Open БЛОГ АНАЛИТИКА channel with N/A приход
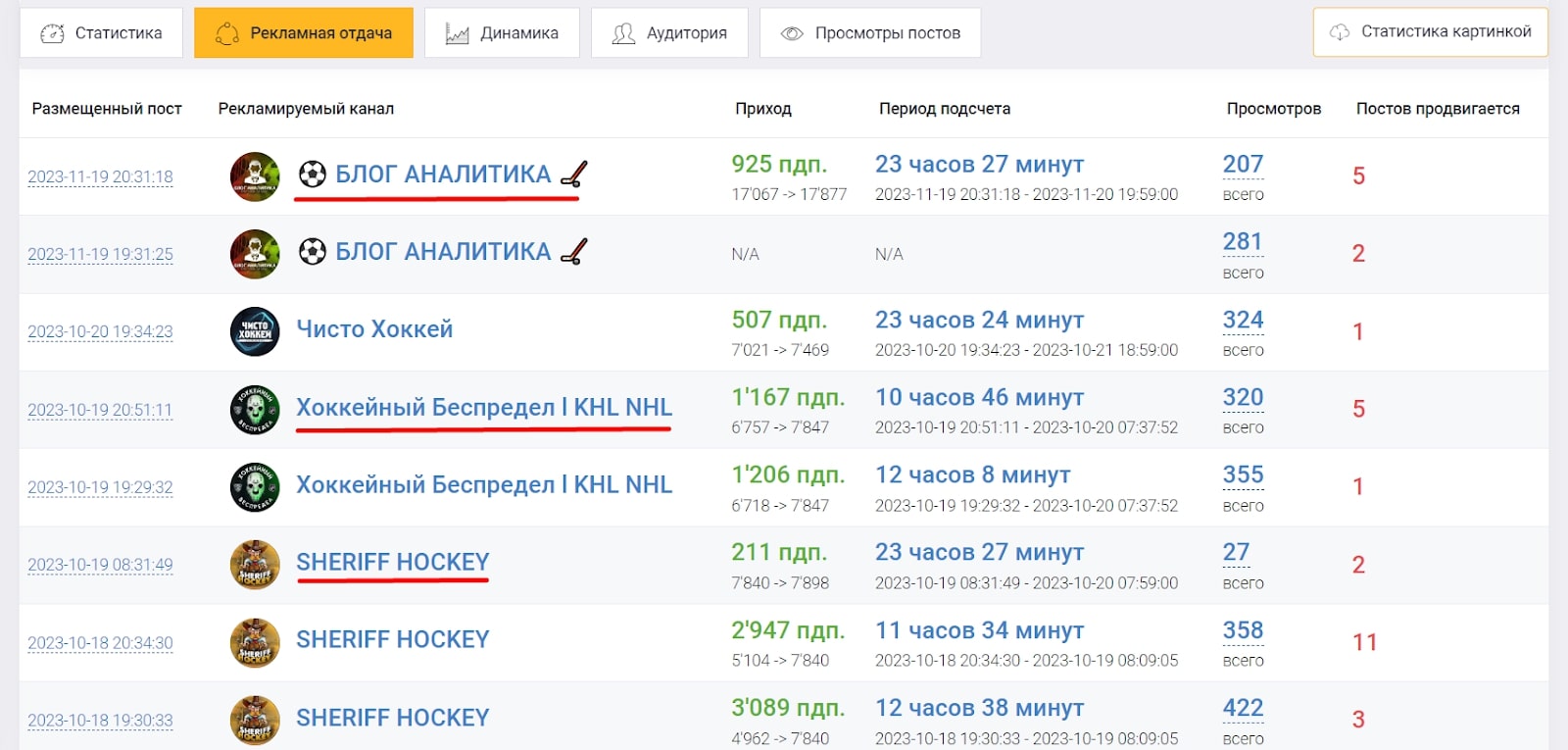Viewport: 1568px width, 750px height. (x=443, y=251)
